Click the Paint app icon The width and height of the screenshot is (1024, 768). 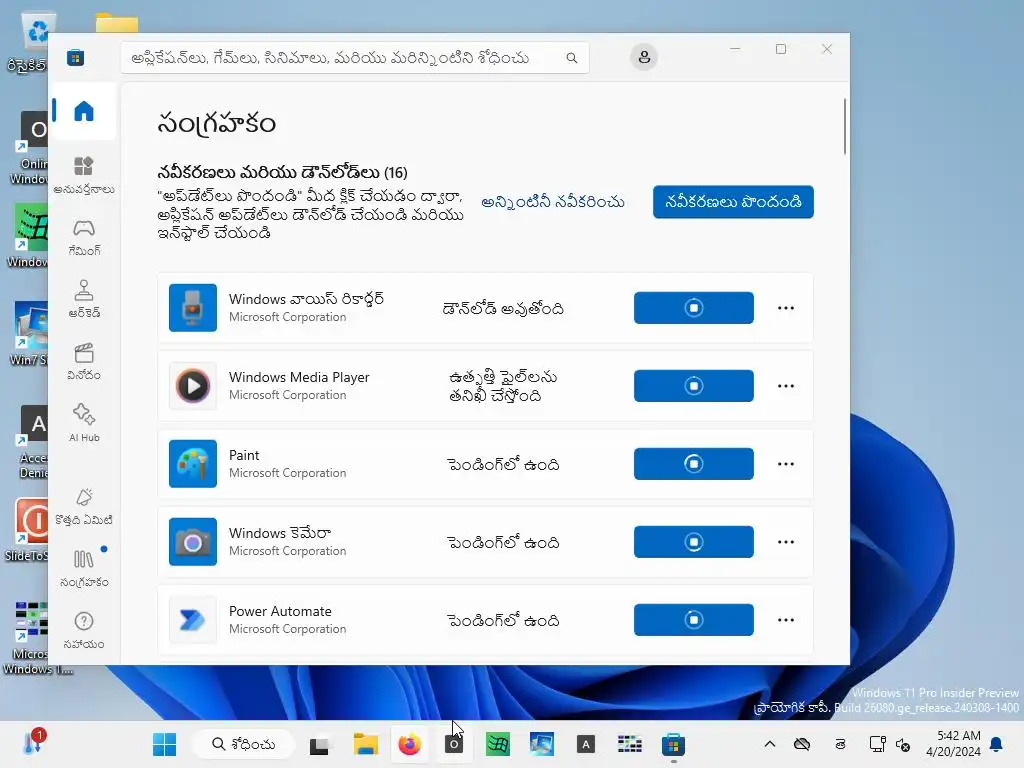193,464
